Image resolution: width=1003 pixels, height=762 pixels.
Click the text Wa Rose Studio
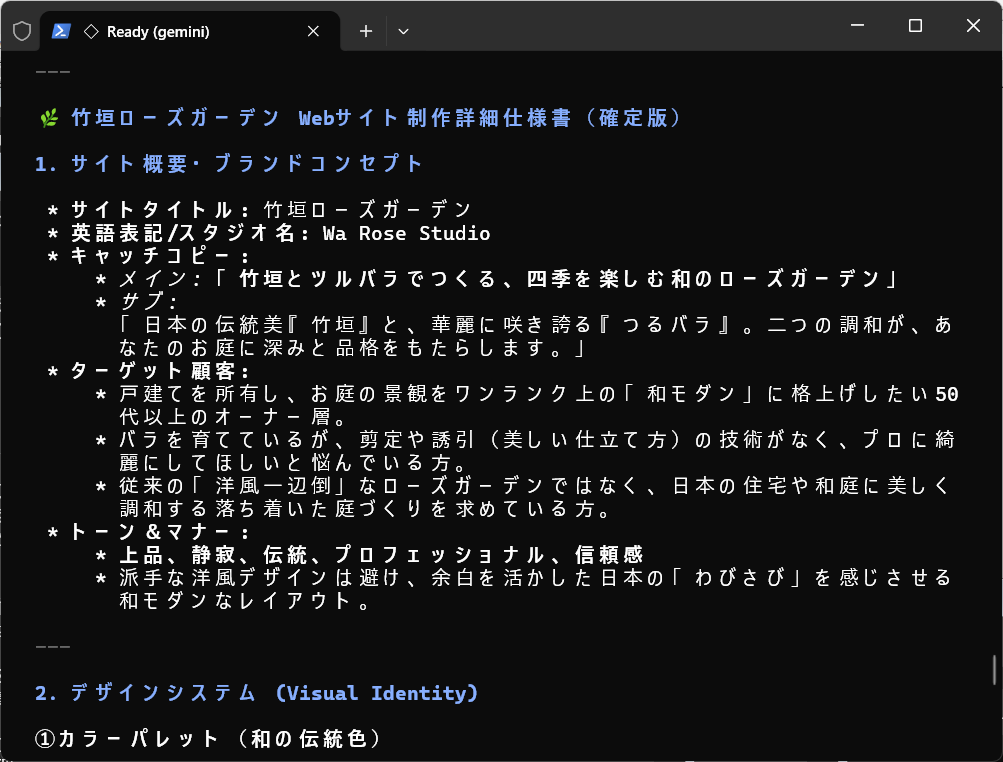407,234
